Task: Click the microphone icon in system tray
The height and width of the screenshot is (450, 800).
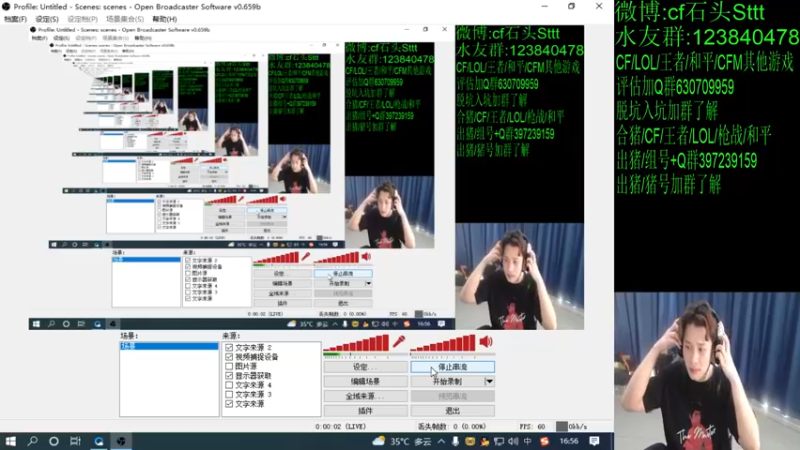Action: pos(455,441)
